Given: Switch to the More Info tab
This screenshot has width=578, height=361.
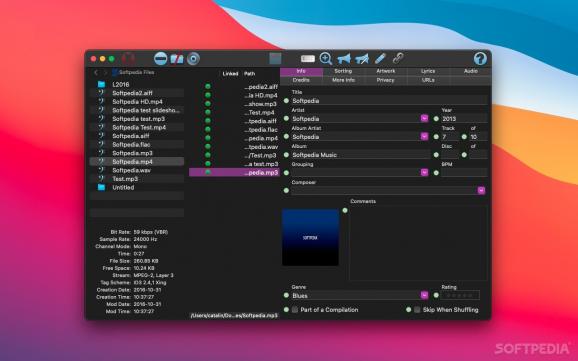Looking at the screenshot, I should (x=344, y=80).
